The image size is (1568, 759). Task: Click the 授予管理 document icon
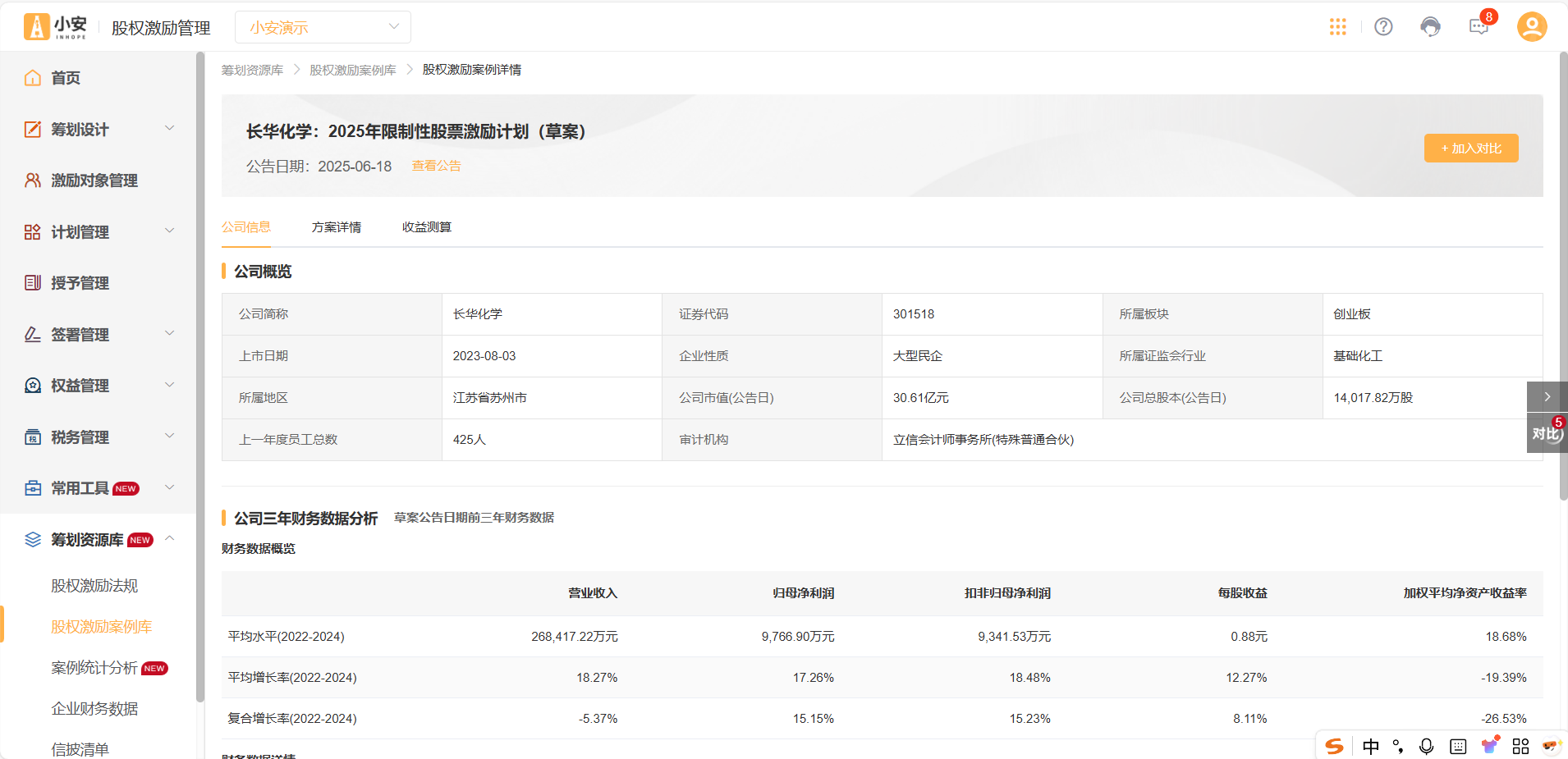click(33, 283)
